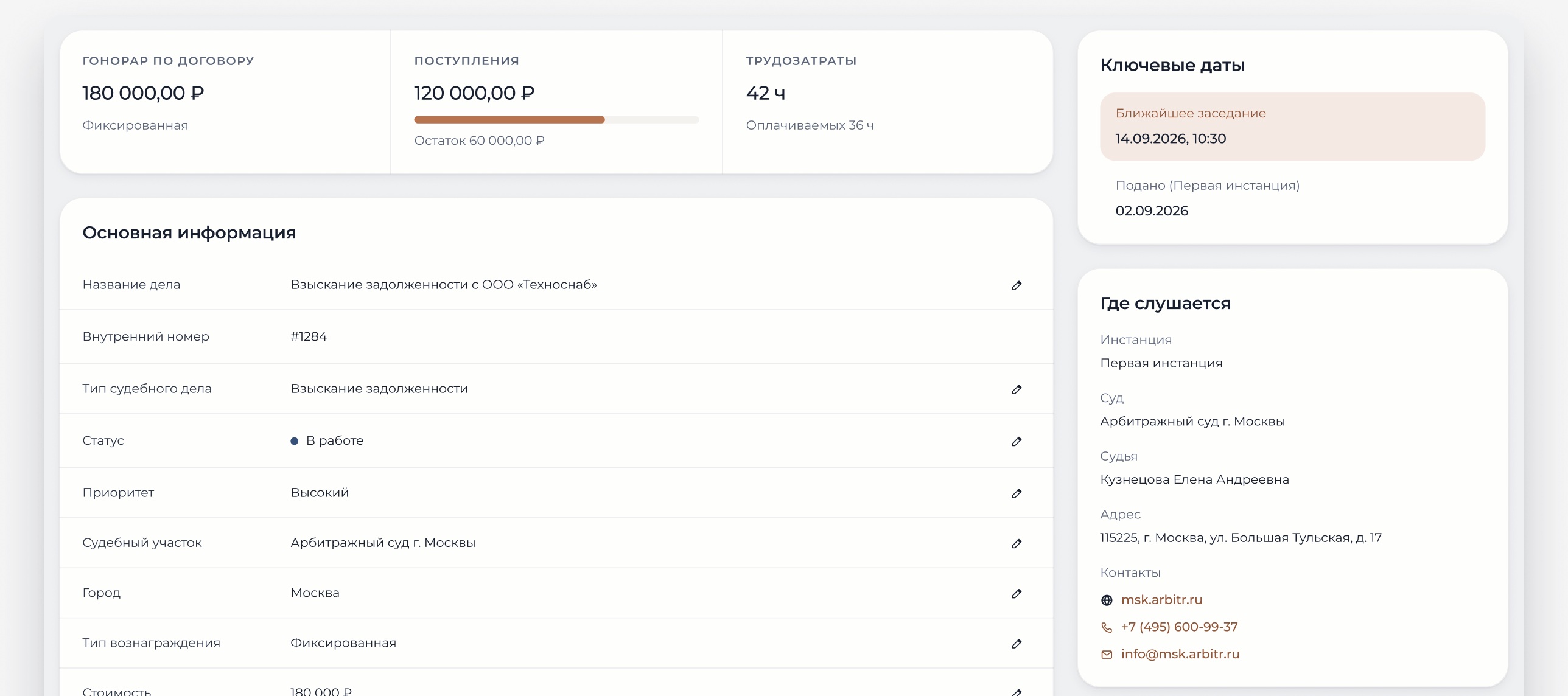
Task: Click Арбитражный суд г. Москвы in Судебный участок row
Action: tap(383, 543)
